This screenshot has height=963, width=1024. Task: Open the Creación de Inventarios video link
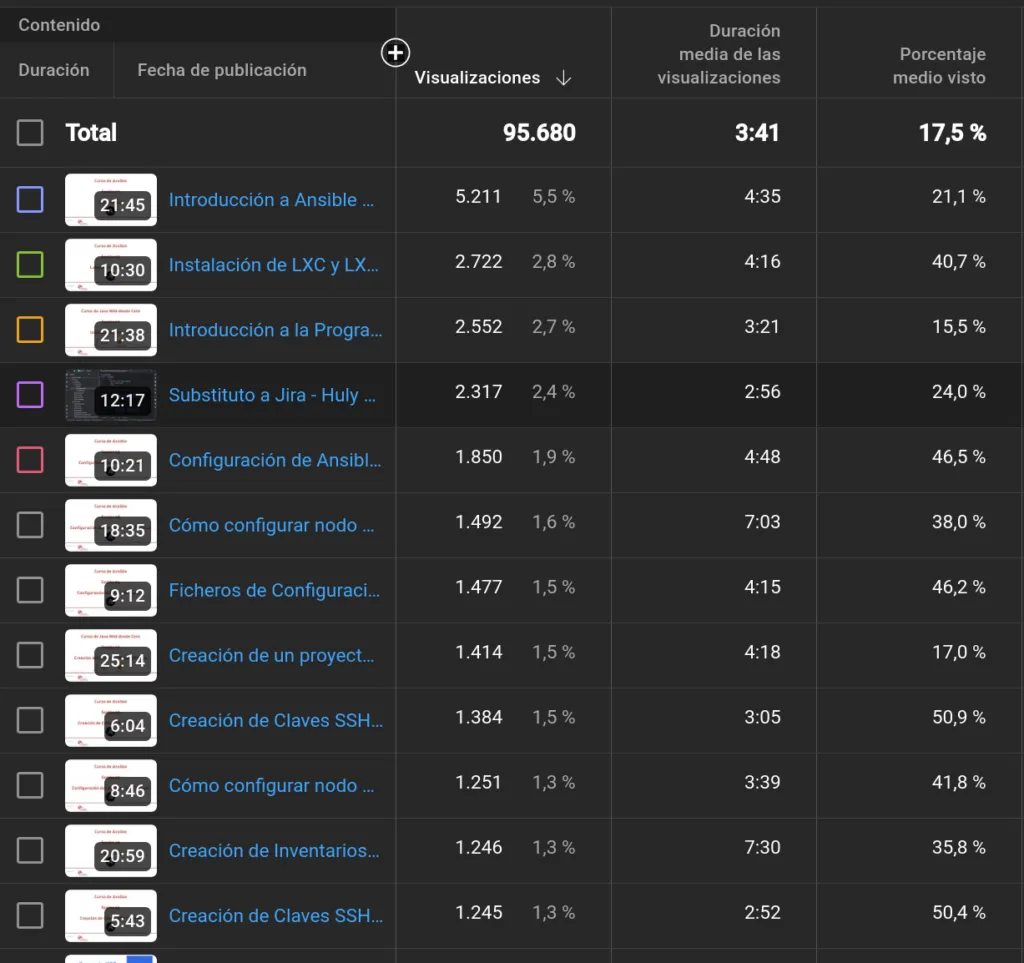(274, 851)
